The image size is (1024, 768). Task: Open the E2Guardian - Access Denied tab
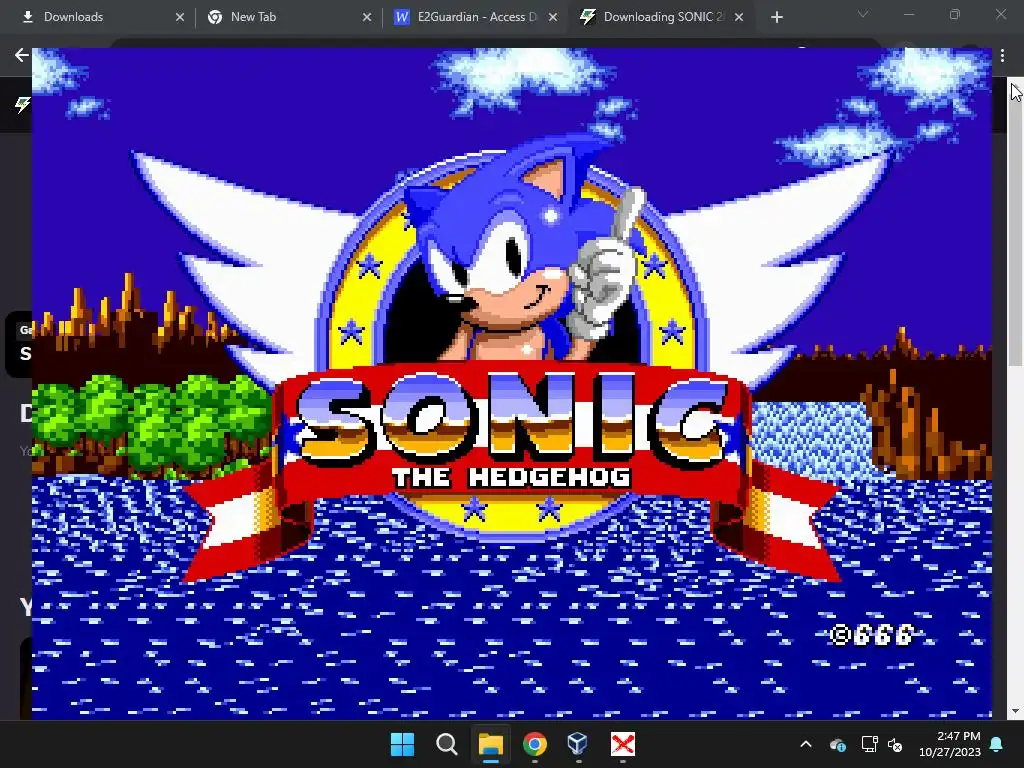pos(475,18)
